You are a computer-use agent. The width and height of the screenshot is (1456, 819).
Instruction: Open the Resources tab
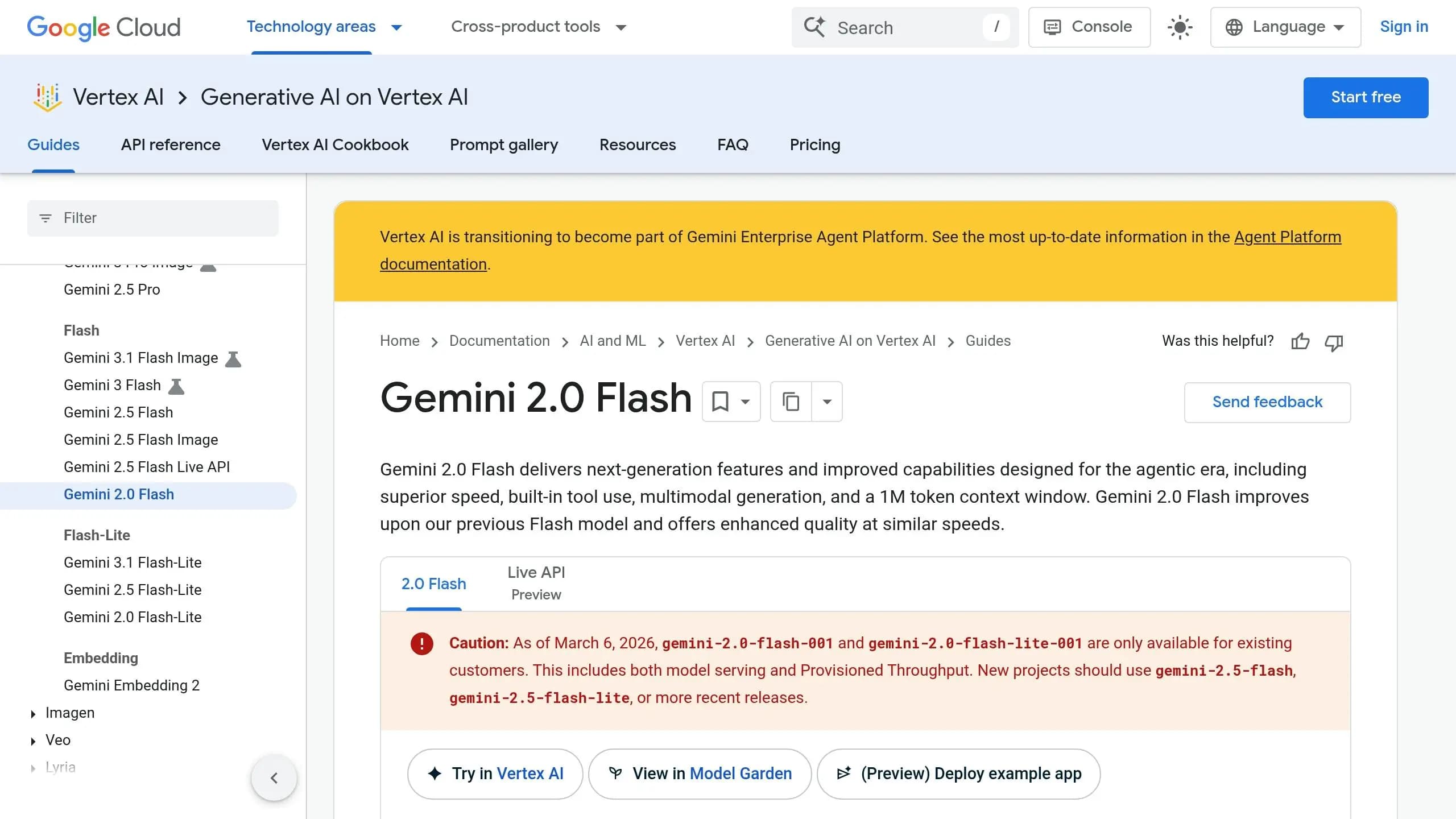(638, 145)
